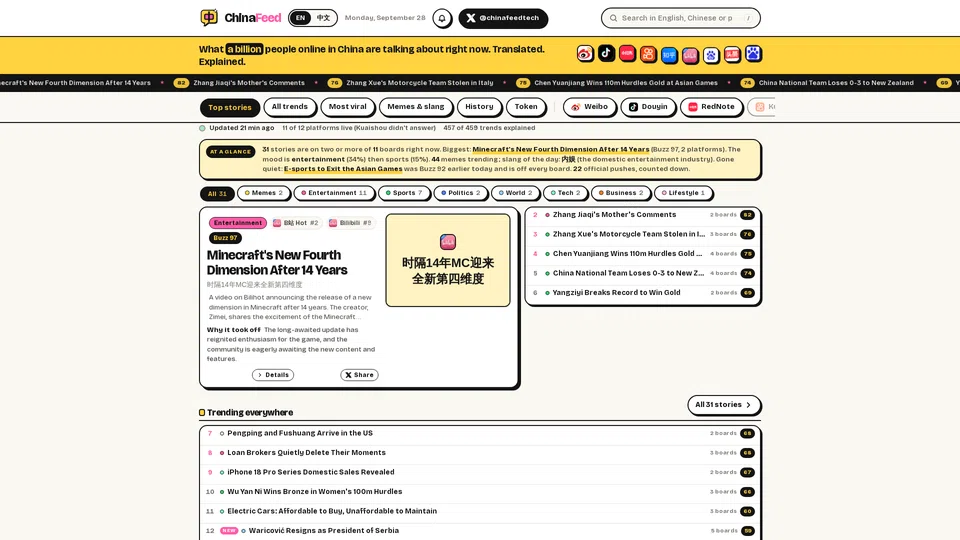The width and height of the screenshot is (960, 540).
Task: Open @chinafeedtech X profile button
Action: [x=503, y=18]
